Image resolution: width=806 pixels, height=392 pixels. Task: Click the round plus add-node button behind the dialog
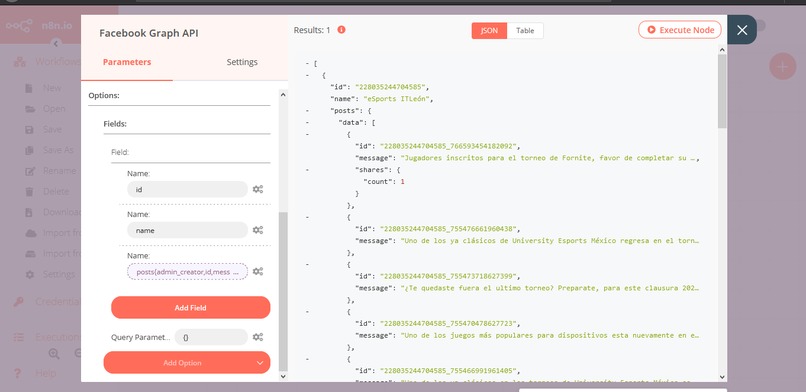(782, 66)
